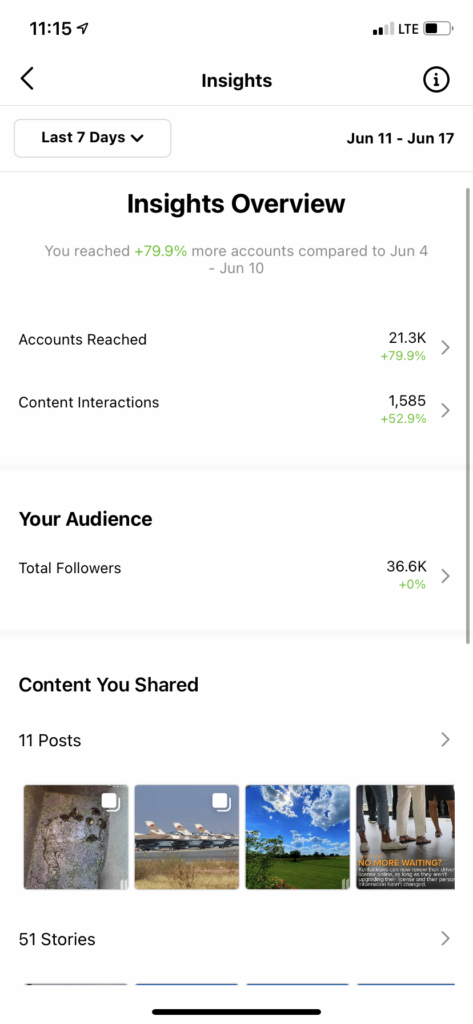The height and width of the screenshot is (1024, 473).
Task: Open the Content Interactions row
Action: coord(235,410)
